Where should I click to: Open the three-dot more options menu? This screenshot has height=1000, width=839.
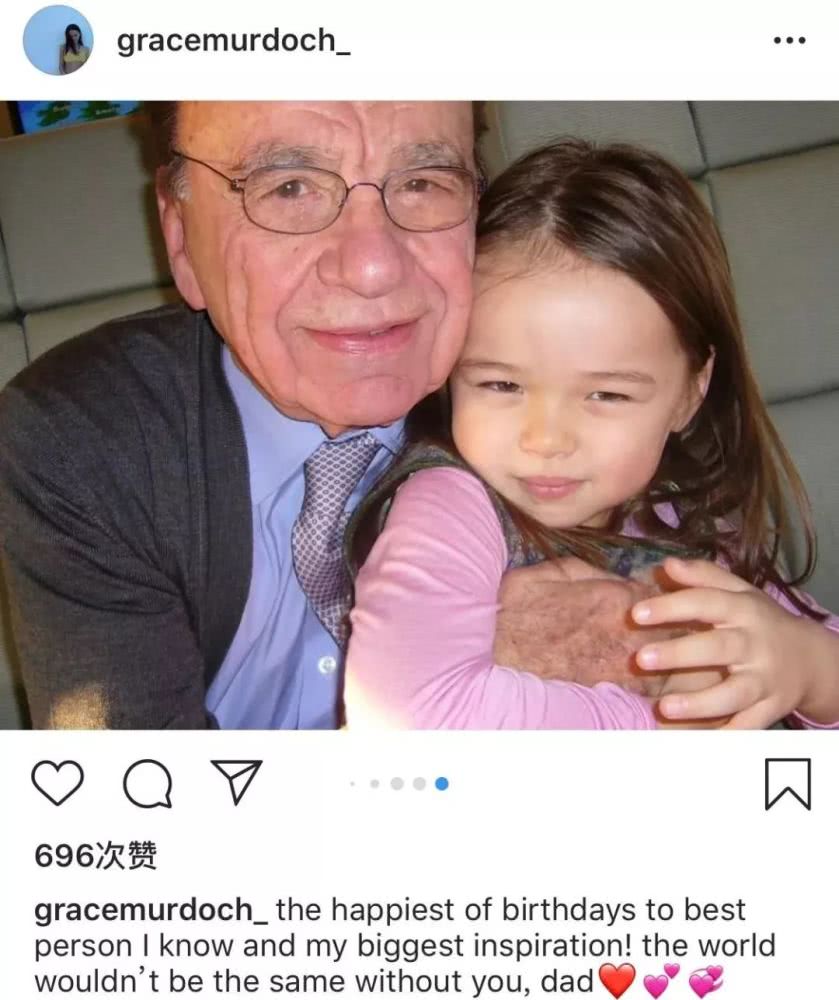pos(789,40)
